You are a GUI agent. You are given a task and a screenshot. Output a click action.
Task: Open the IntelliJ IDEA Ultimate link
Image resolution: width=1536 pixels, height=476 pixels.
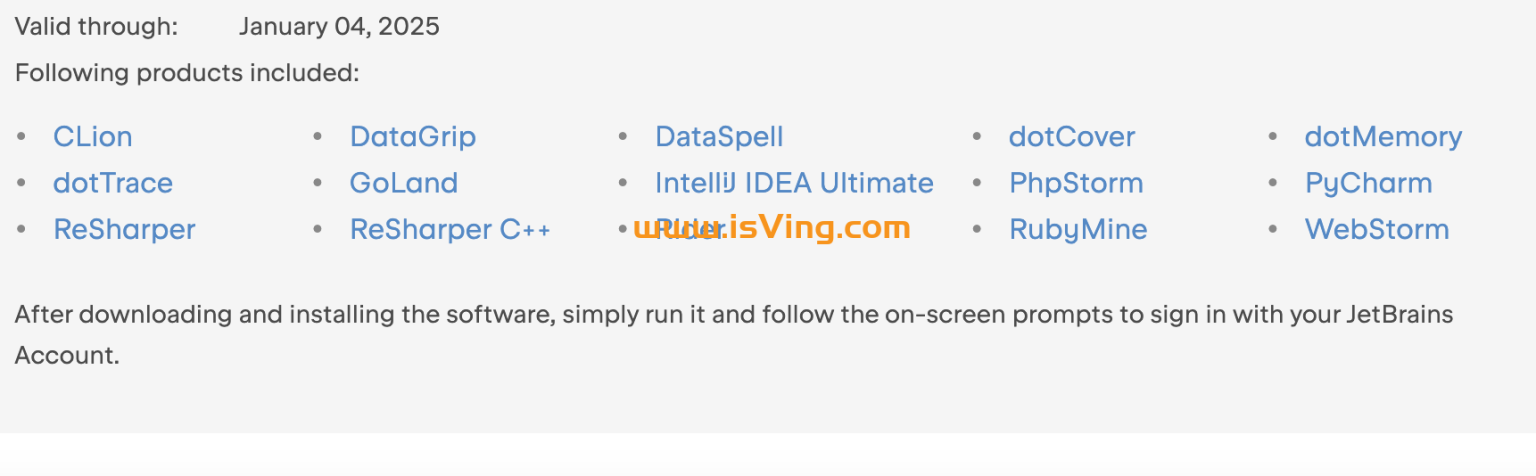794,183
